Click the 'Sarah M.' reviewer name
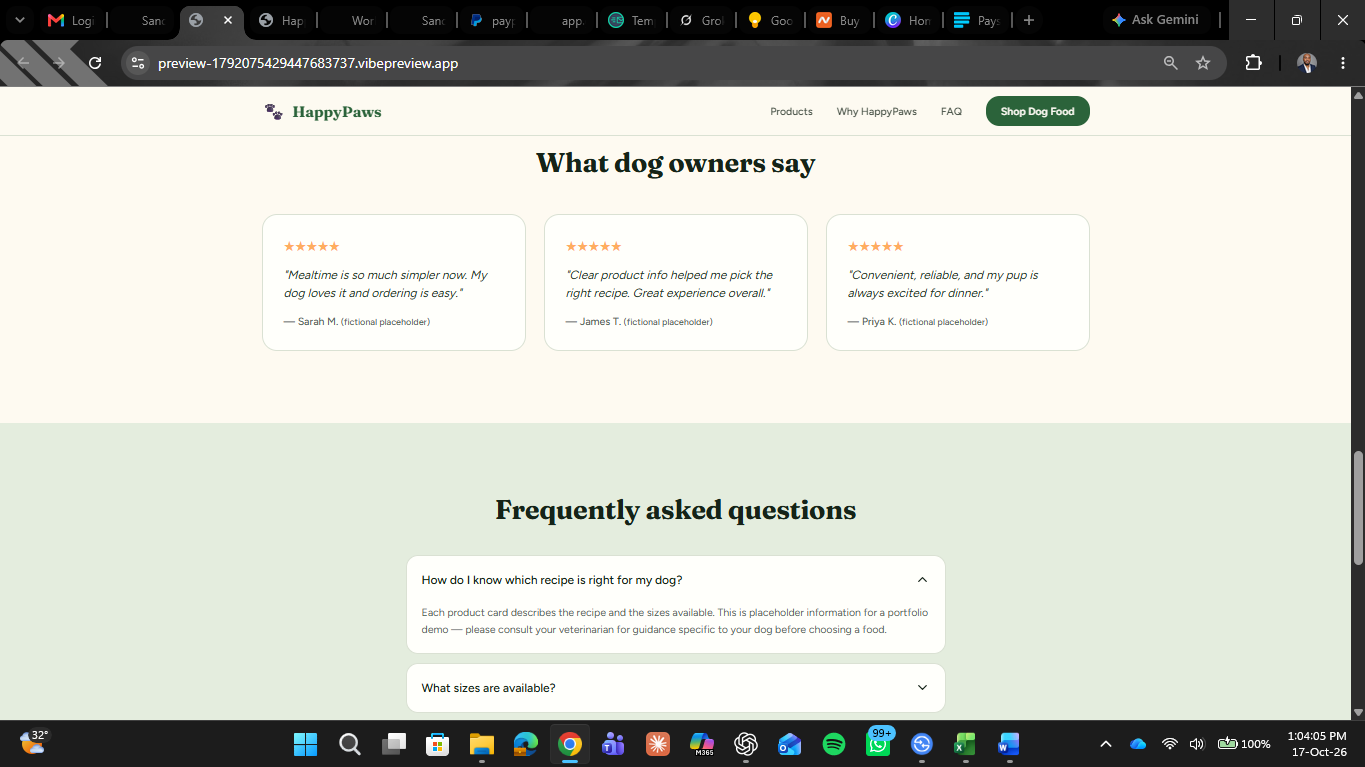The width and height of the screenshot is (1365, 767). [318, 322]
